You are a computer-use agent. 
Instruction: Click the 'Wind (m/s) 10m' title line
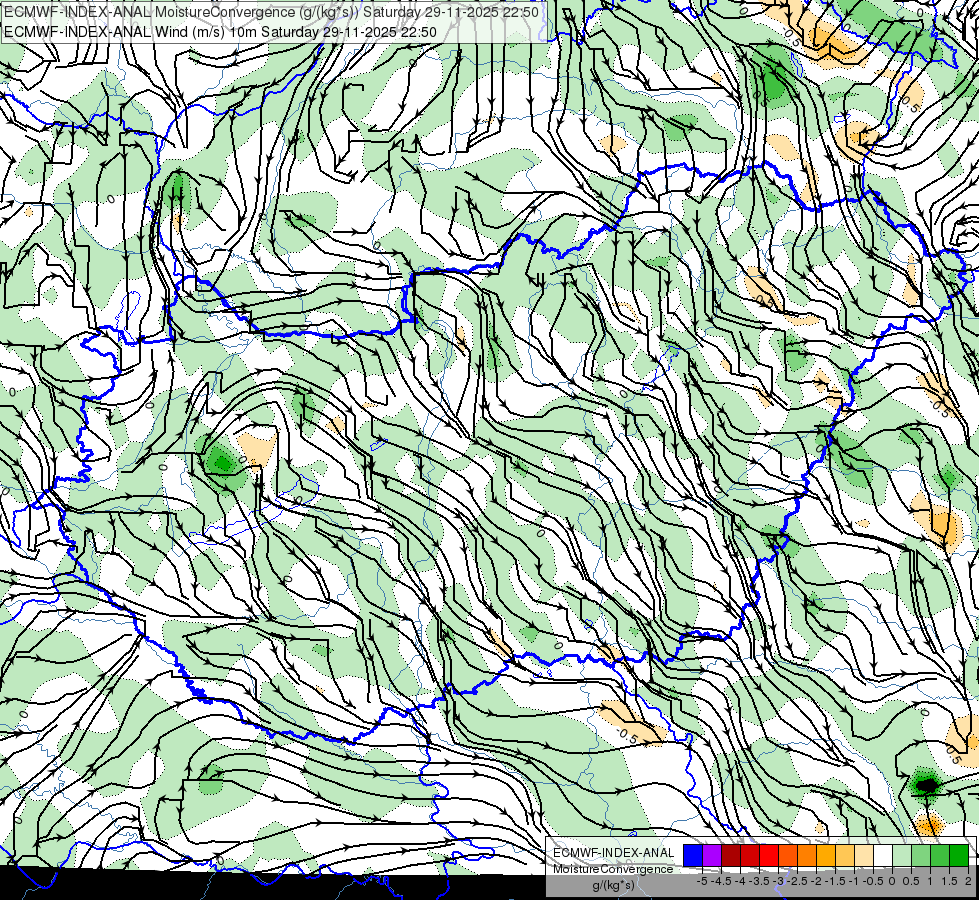(220, 32)
